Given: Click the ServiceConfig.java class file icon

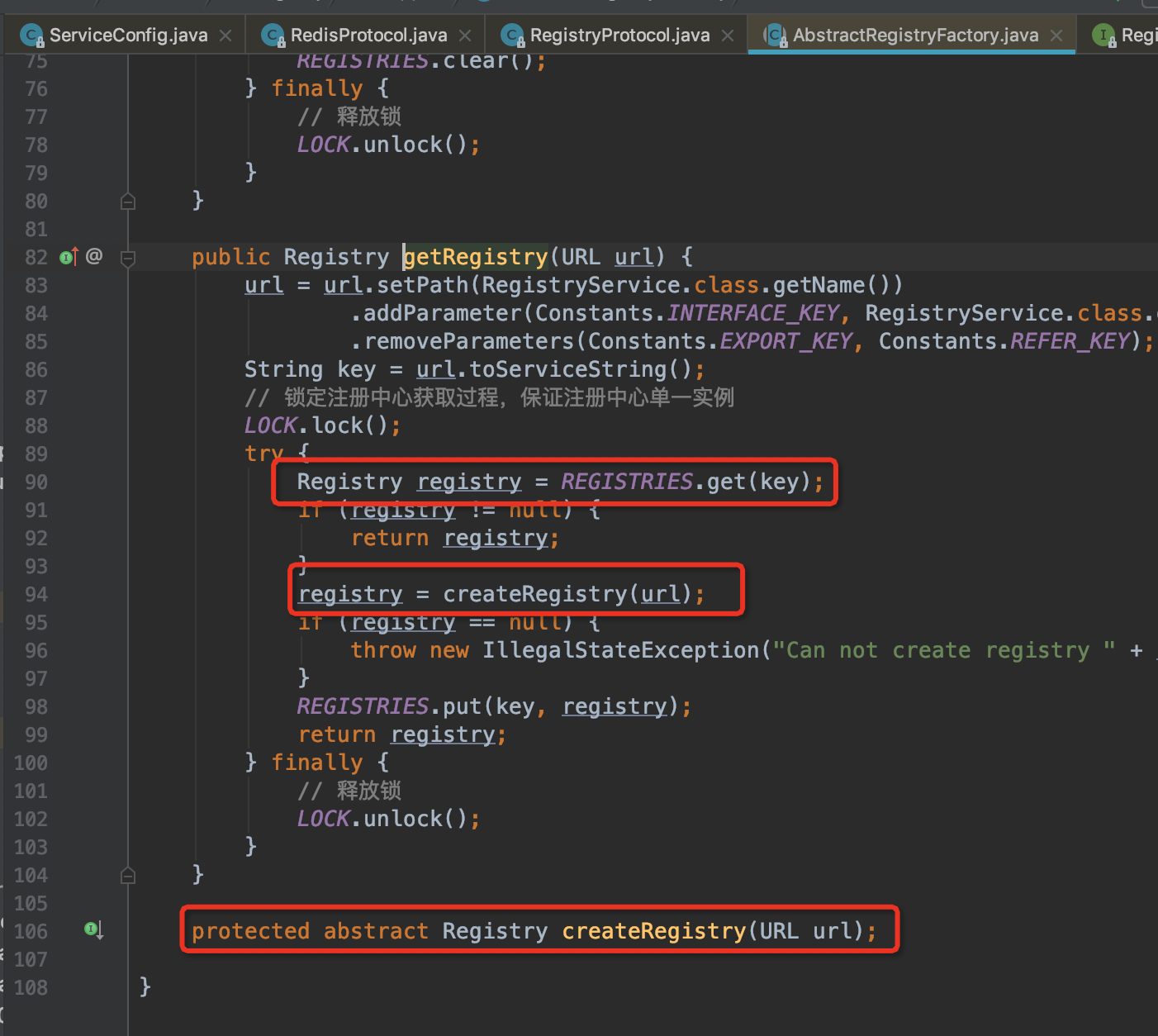Looking at the screenshot, I should (x=31, y=36).
